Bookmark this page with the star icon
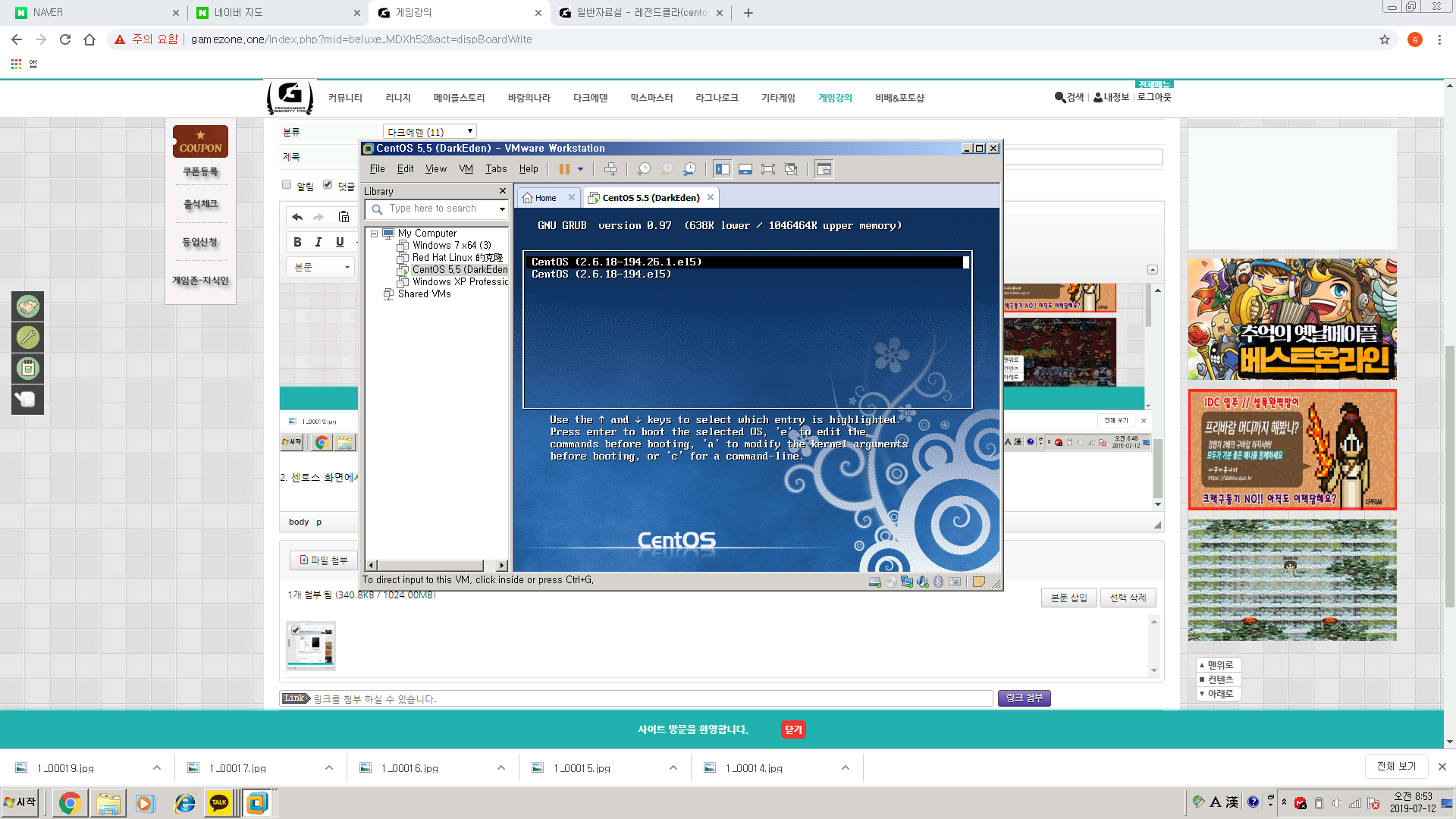The image size is (1456, 819). coord(1385,39)
